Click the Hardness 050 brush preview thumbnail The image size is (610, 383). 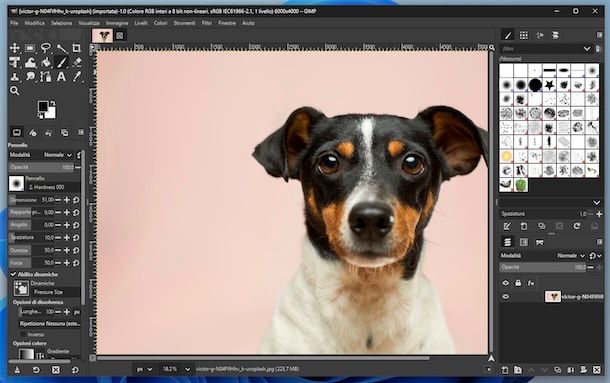[x=16, y=183]
